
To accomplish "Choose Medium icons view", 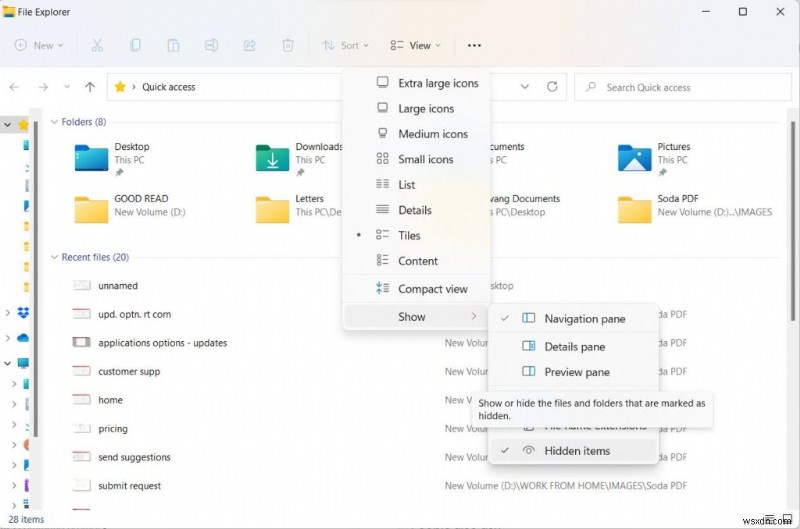I will (416, 134).
